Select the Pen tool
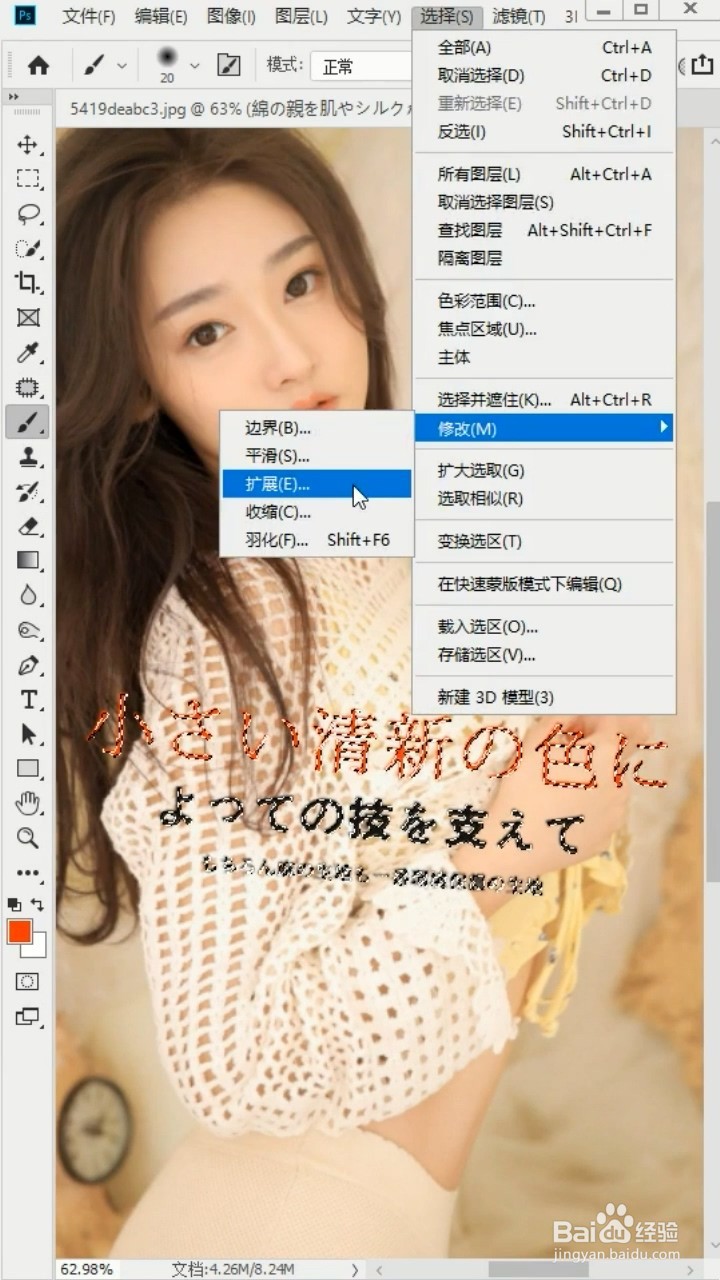Image resolution: width=720 pixels, height=1280 pixels. pos(28,665)
